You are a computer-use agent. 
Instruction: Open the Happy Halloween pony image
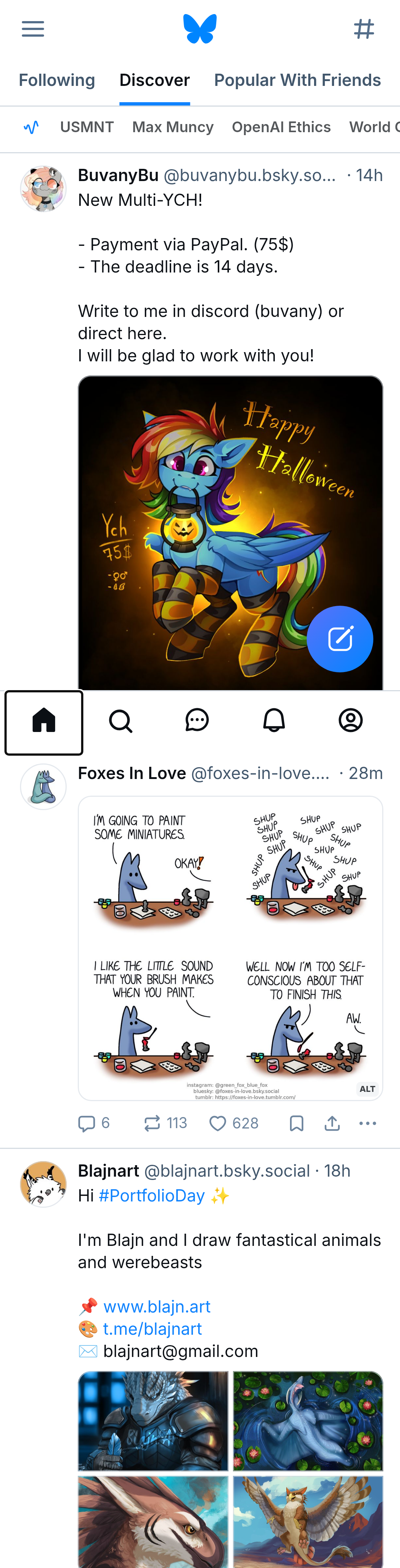230,533
